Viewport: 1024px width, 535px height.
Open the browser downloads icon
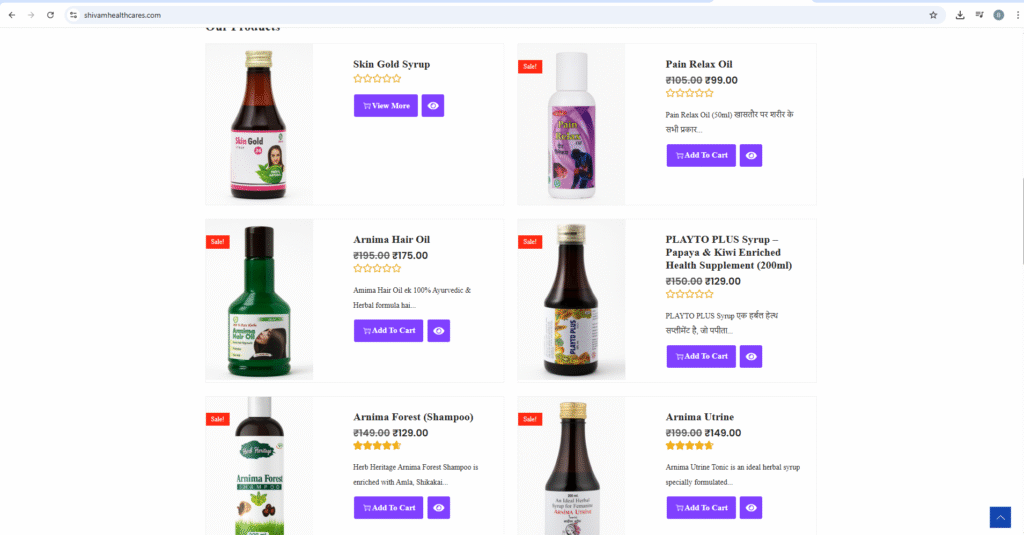(960, 15)
